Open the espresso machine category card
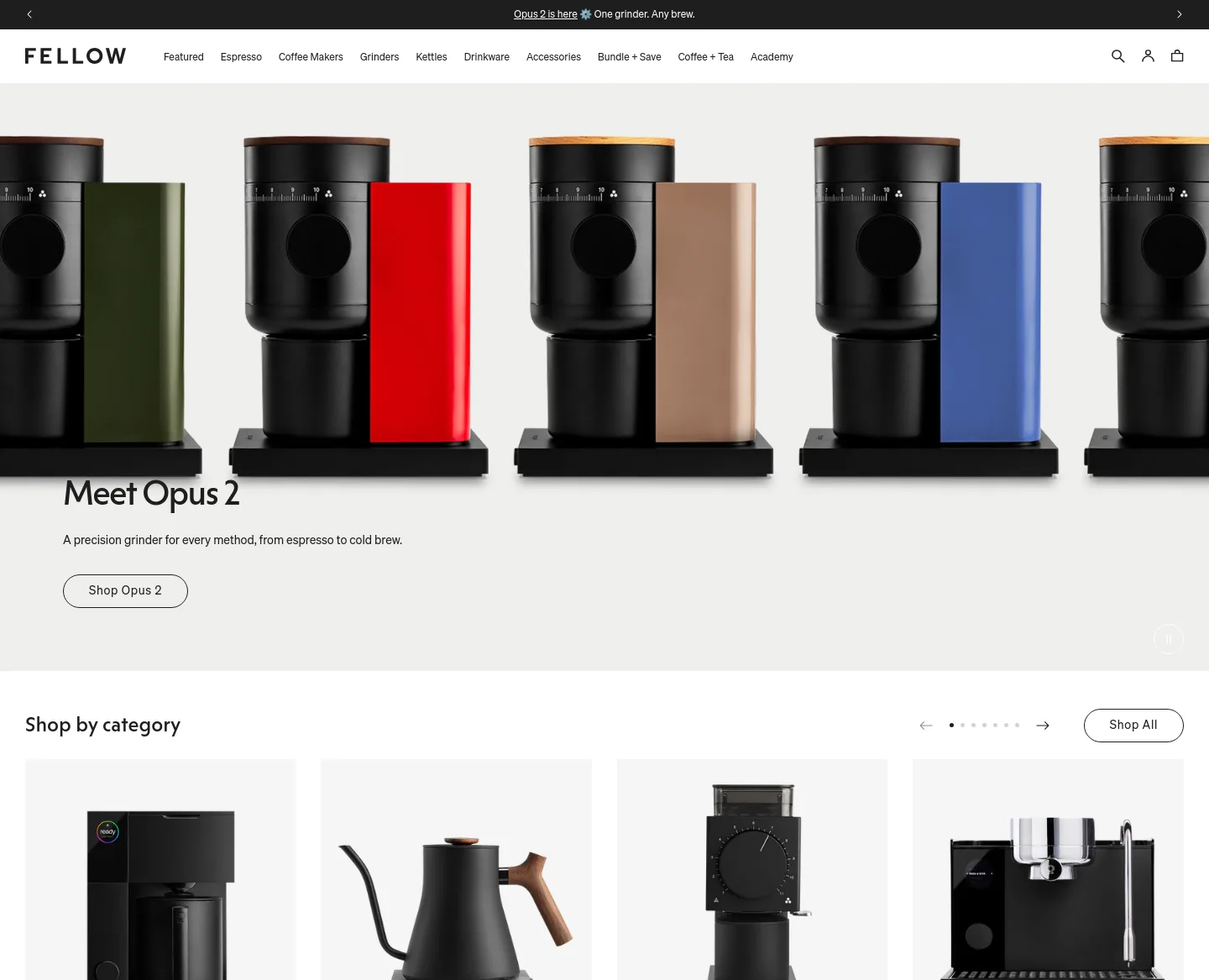This screenshot has width=1209, height=980. [1048, 869]
